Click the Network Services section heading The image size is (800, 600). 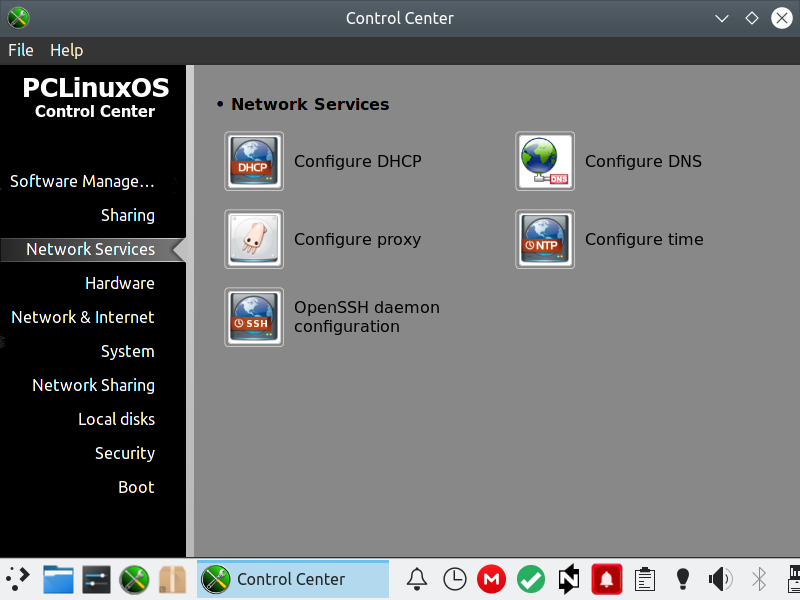tap(310, 104)
